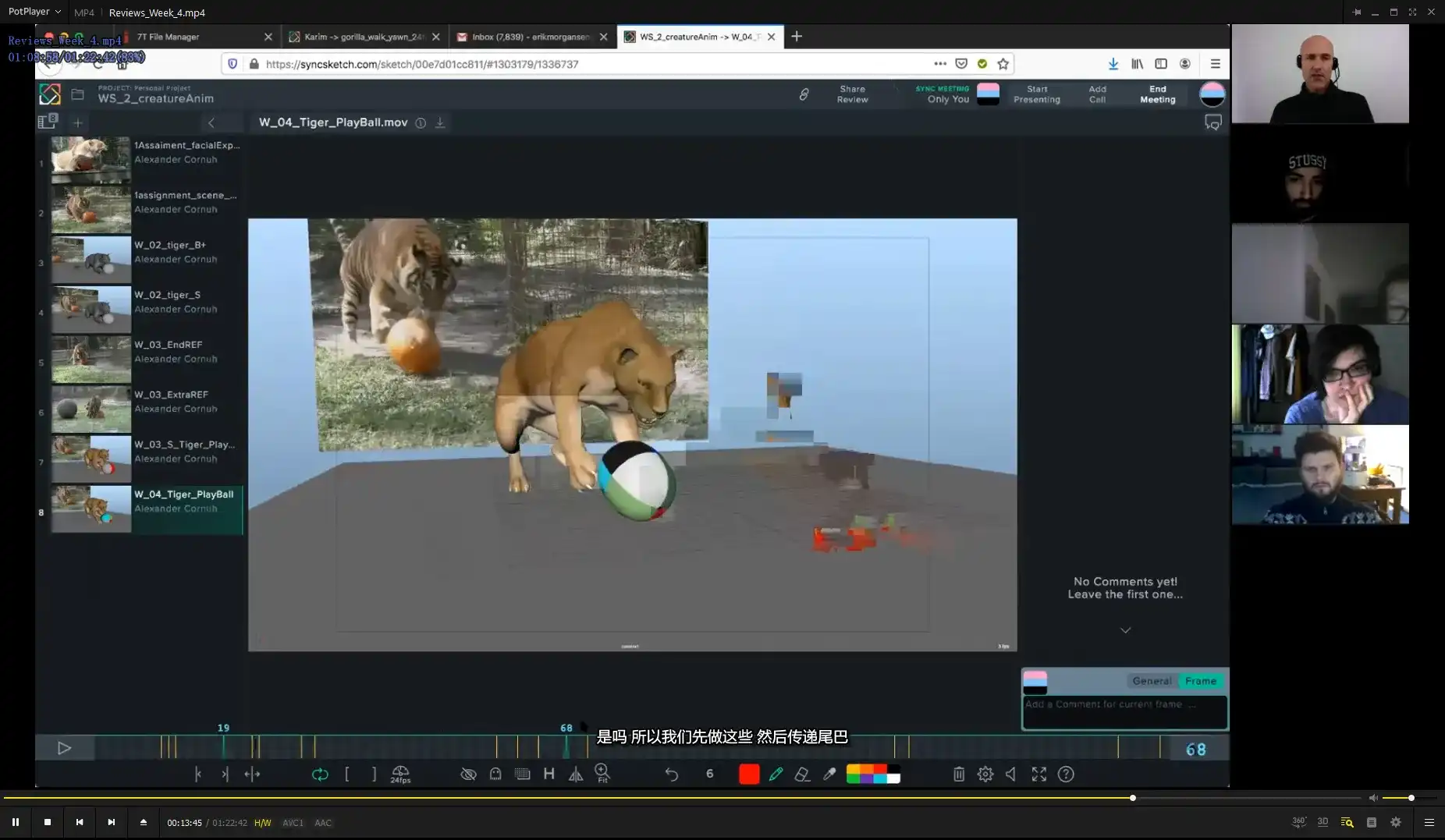1445x840 pixels.
Task: Hide annotations using the eye icon
Action: coord(469,774)
